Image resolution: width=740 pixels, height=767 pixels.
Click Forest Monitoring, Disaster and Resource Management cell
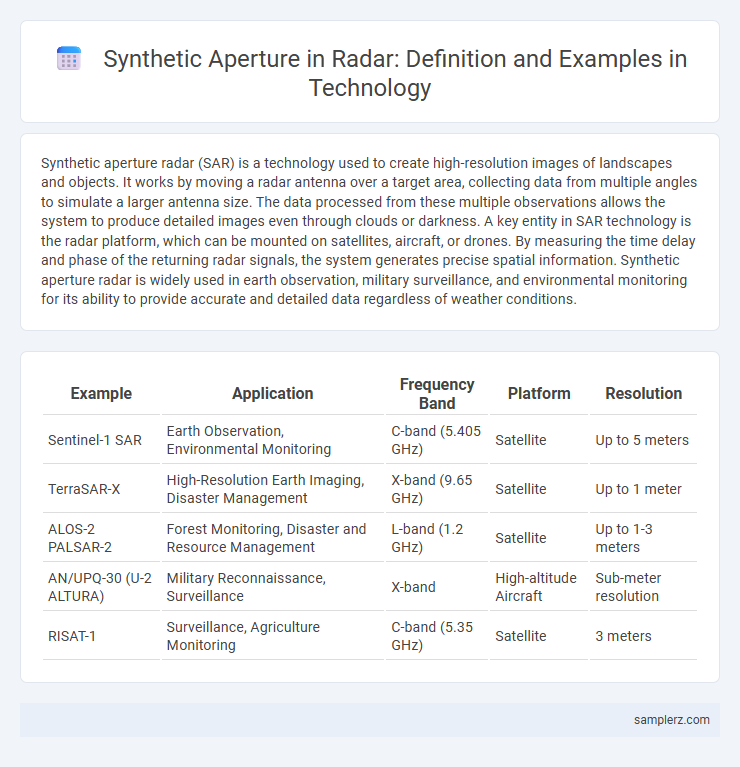273,538
